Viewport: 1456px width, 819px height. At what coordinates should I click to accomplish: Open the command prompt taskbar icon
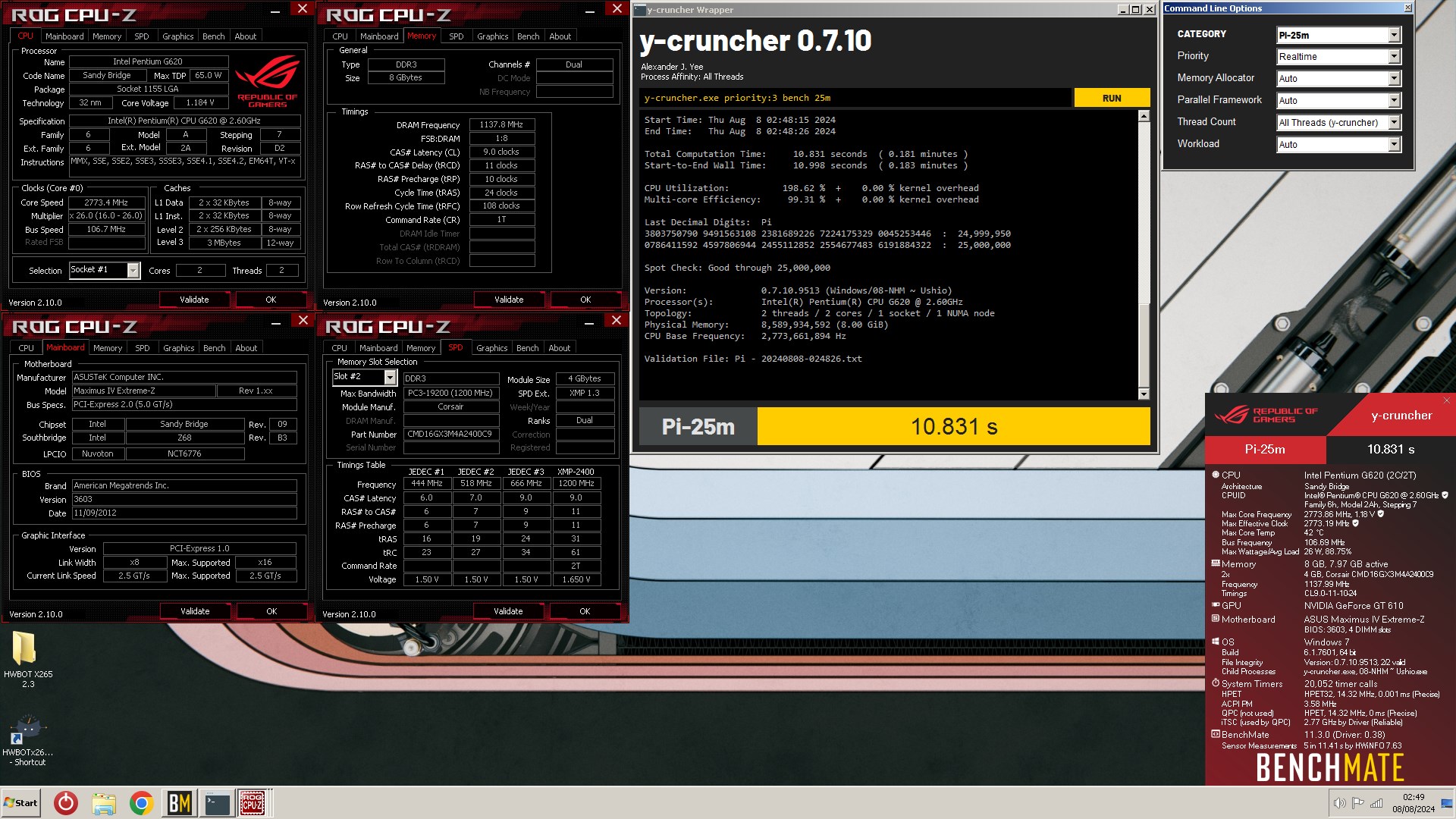pyautogui.click(x=217, y=803)
